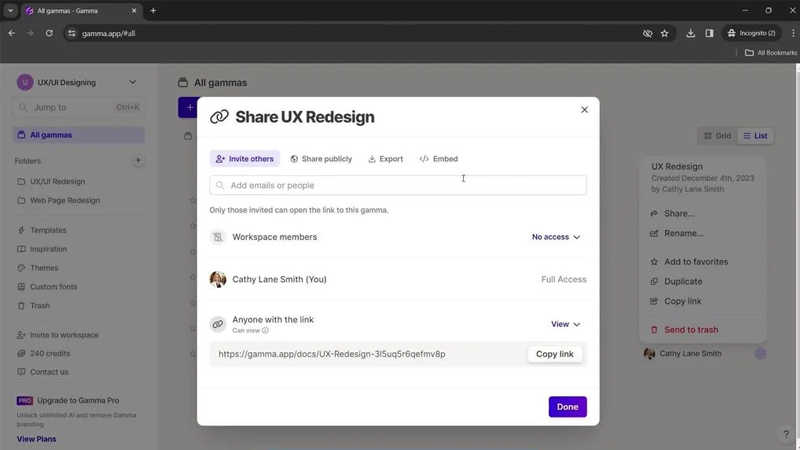Open Custom fonts in sidebar
800x450 pixels.
pyautogui.click(x=54, y=287)
